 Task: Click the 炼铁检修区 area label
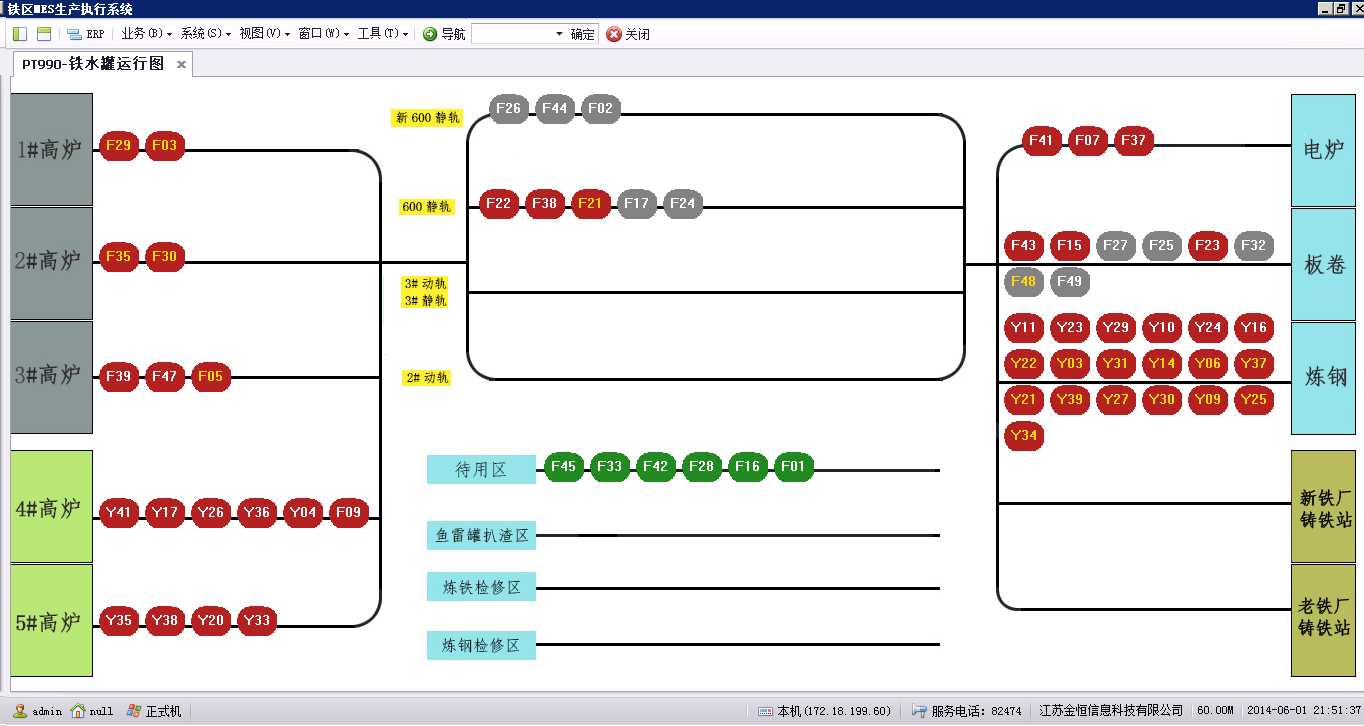(x=481, y=587)
